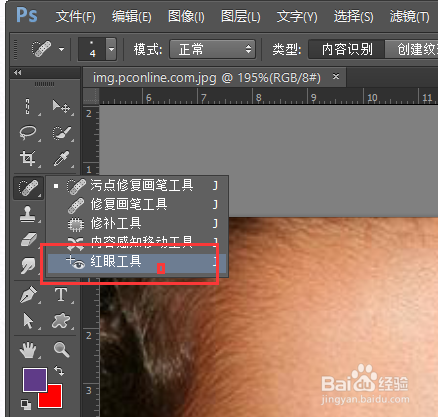Select 创建纹理 type option
The image size is (438, 417).
[x=412, y=49]
